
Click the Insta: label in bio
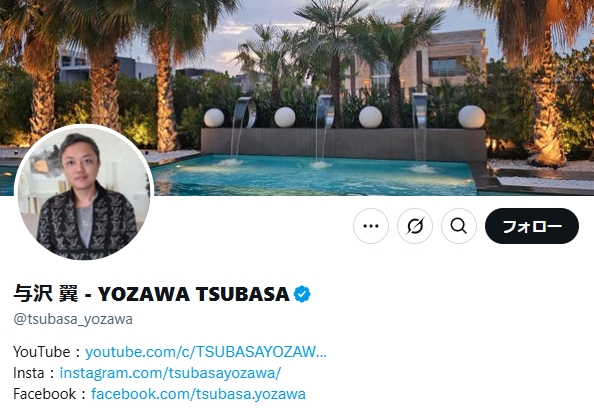coord(34,373)
